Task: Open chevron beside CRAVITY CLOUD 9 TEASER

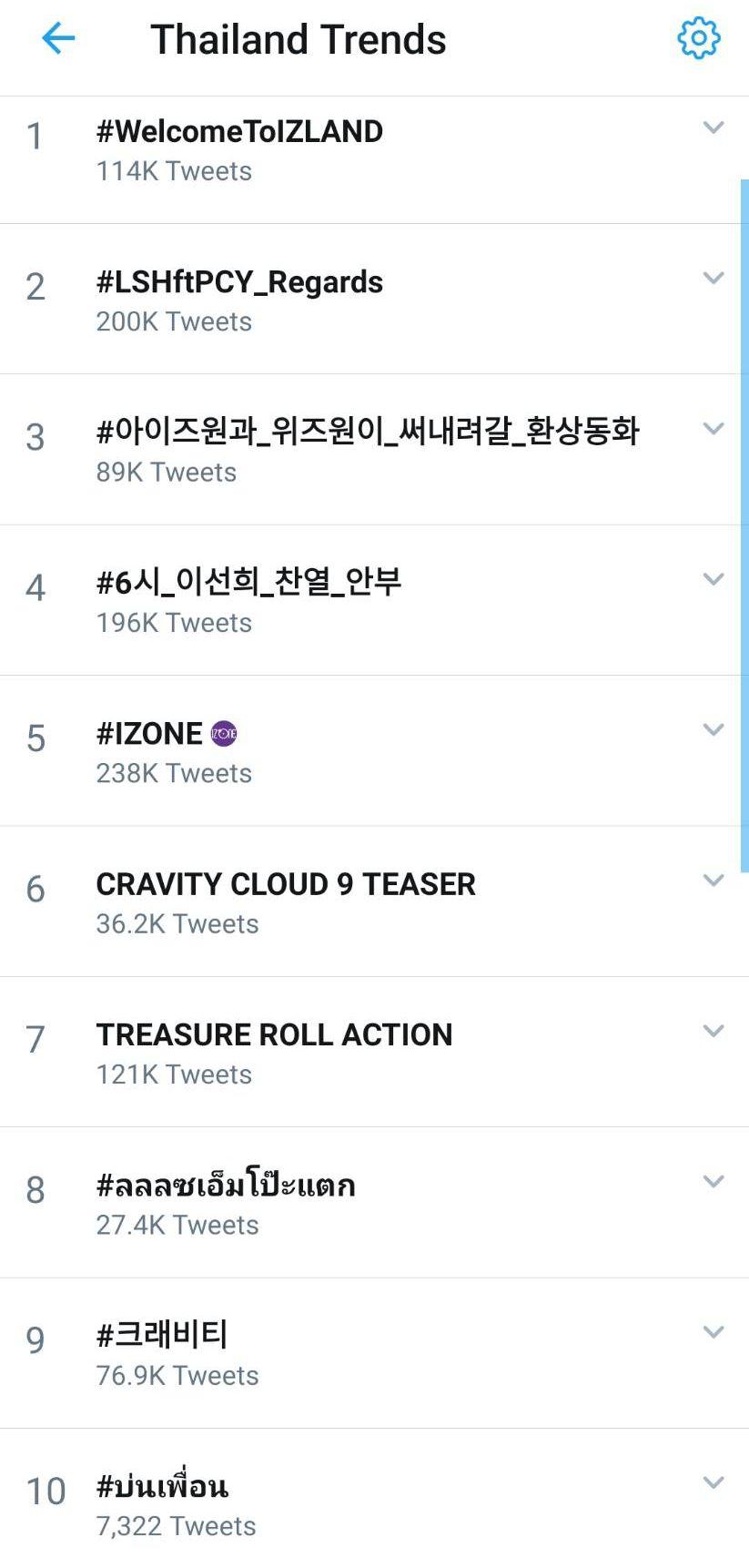Action: 714,881
